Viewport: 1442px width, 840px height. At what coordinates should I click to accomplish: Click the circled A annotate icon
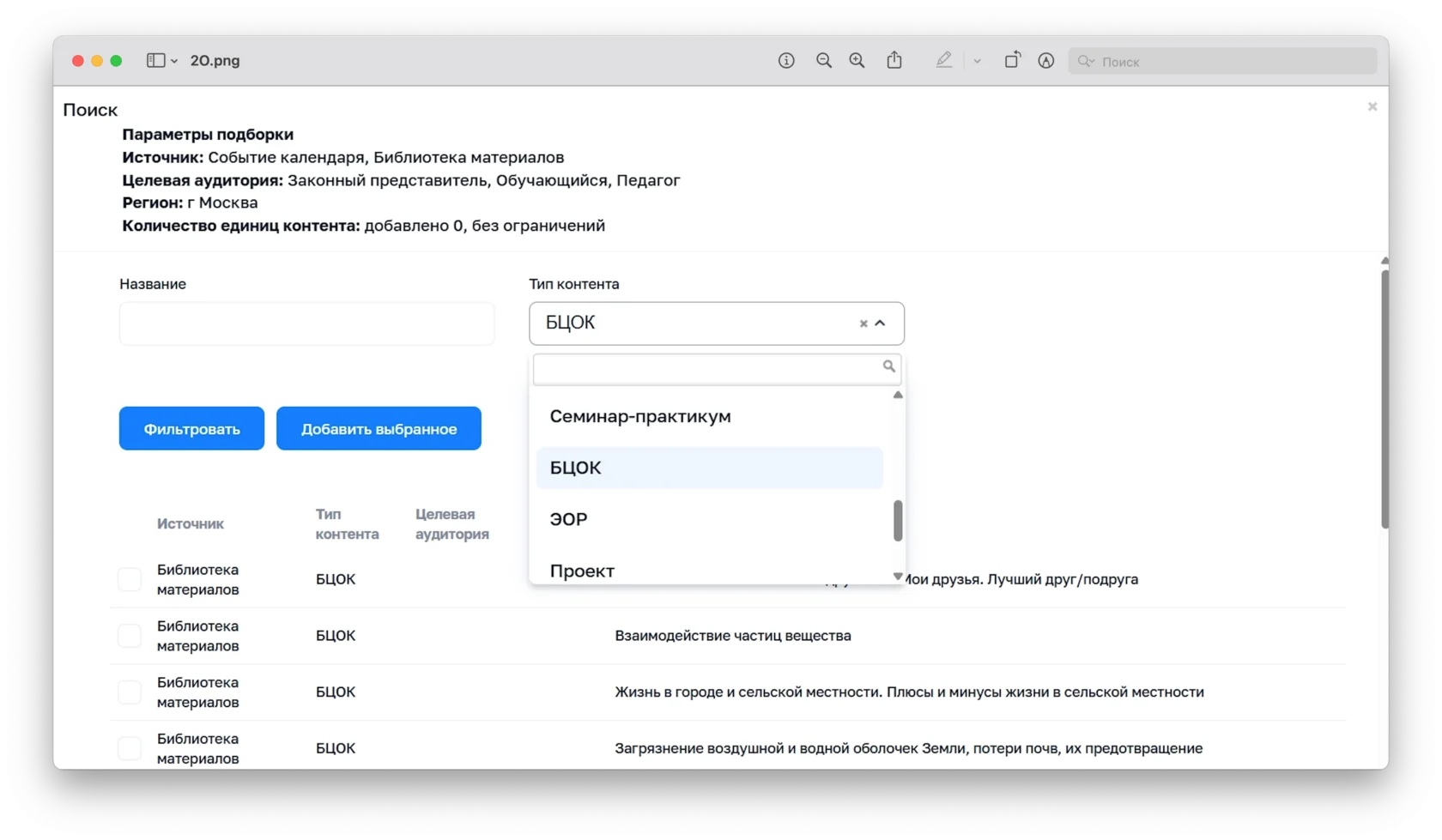coord(1045,61)
